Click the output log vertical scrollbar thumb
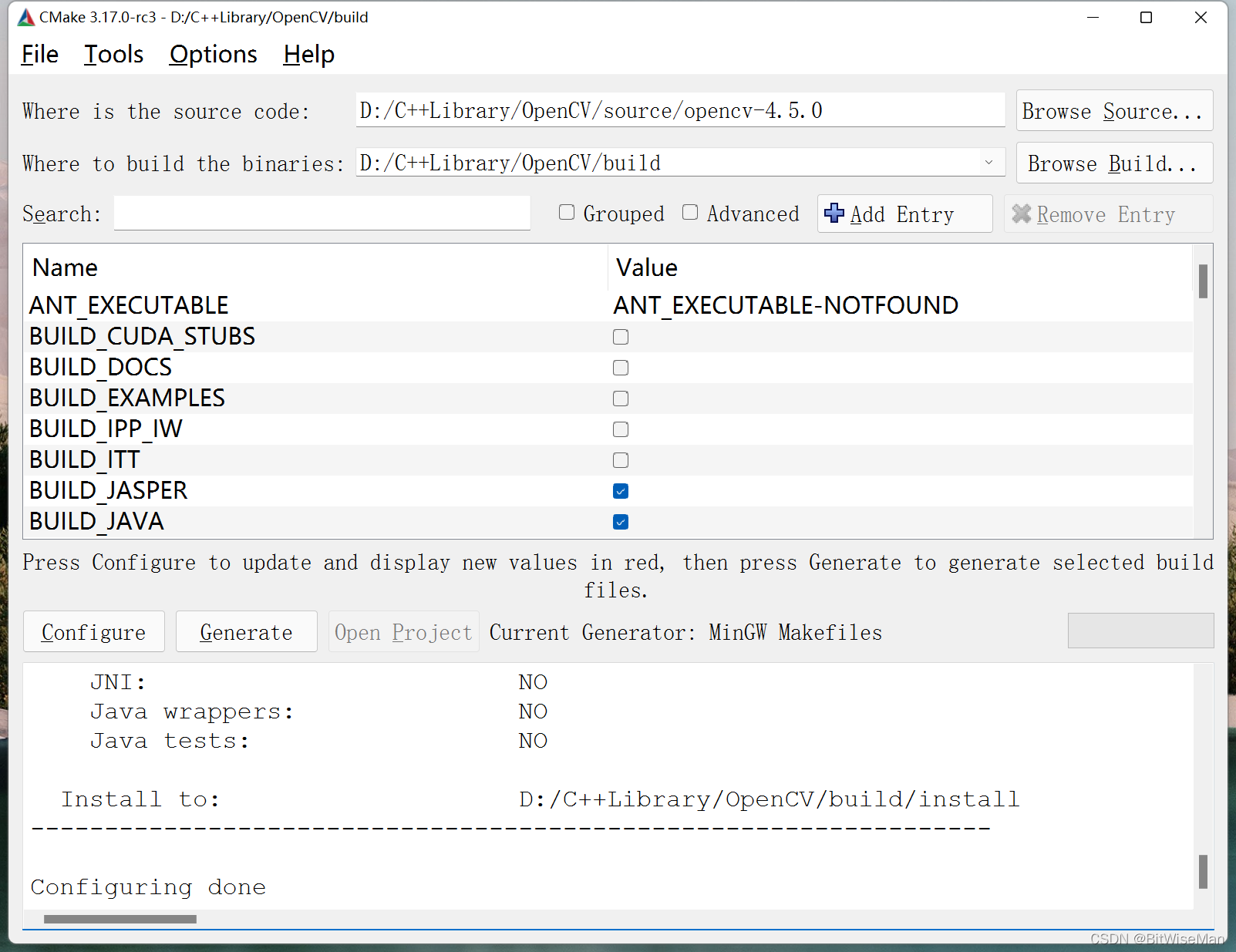Screen dimensions: 1236x952 (x=1204, y=872)
